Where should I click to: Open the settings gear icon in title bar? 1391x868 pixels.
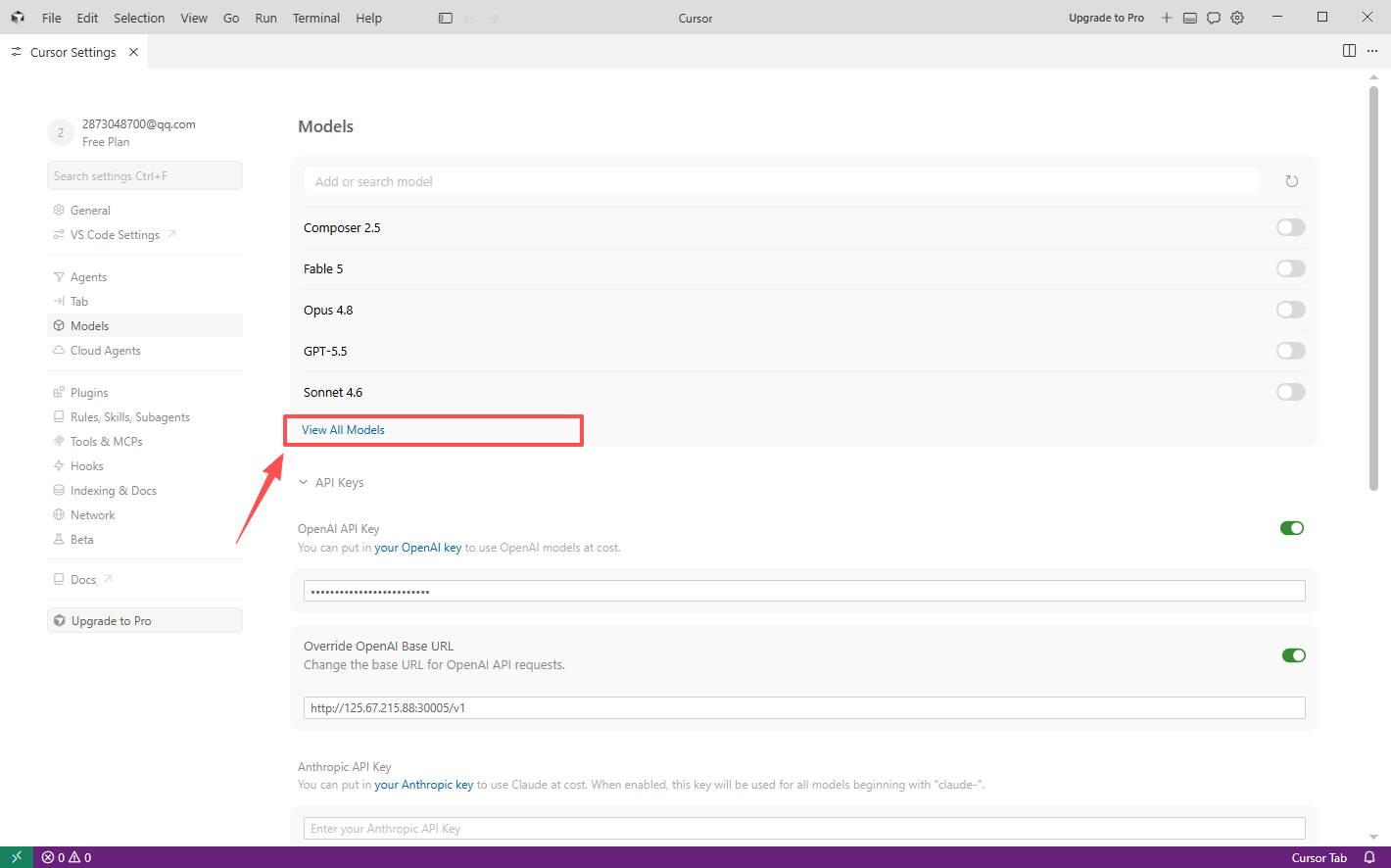coord(1237,18)
